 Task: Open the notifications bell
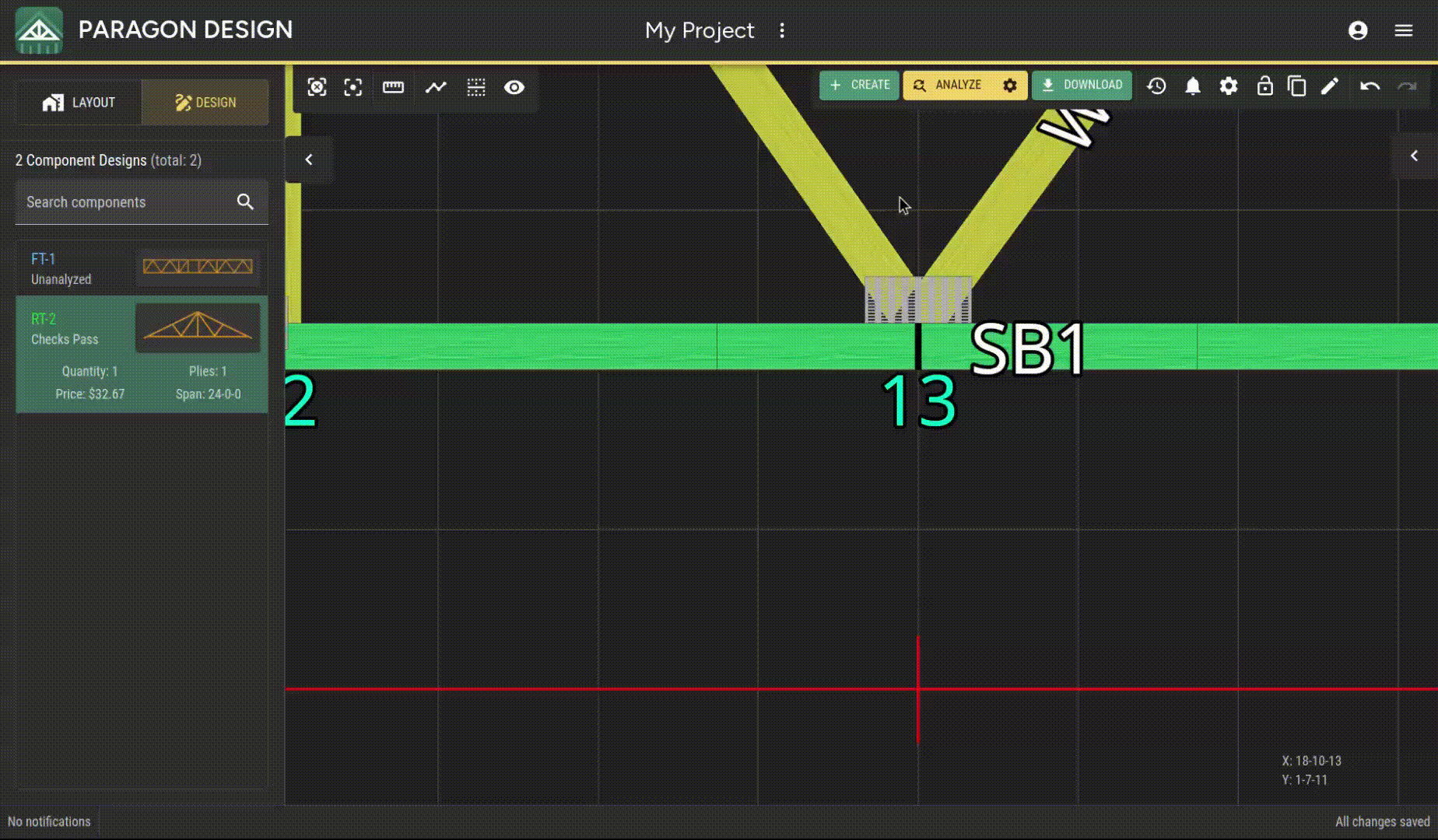coord(1192,86)
